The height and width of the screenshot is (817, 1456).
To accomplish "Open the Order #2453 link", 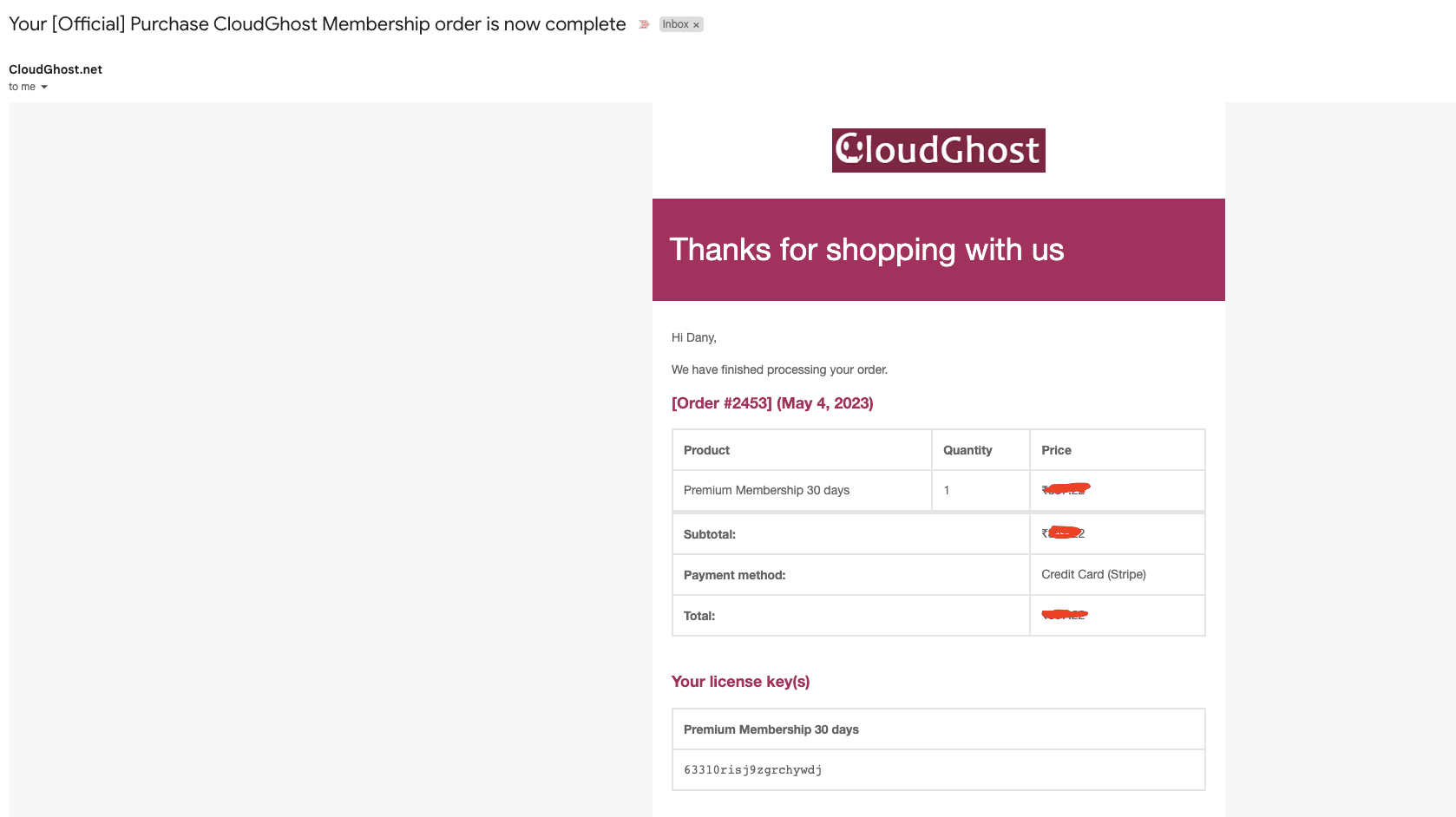I will click(772, 403).
